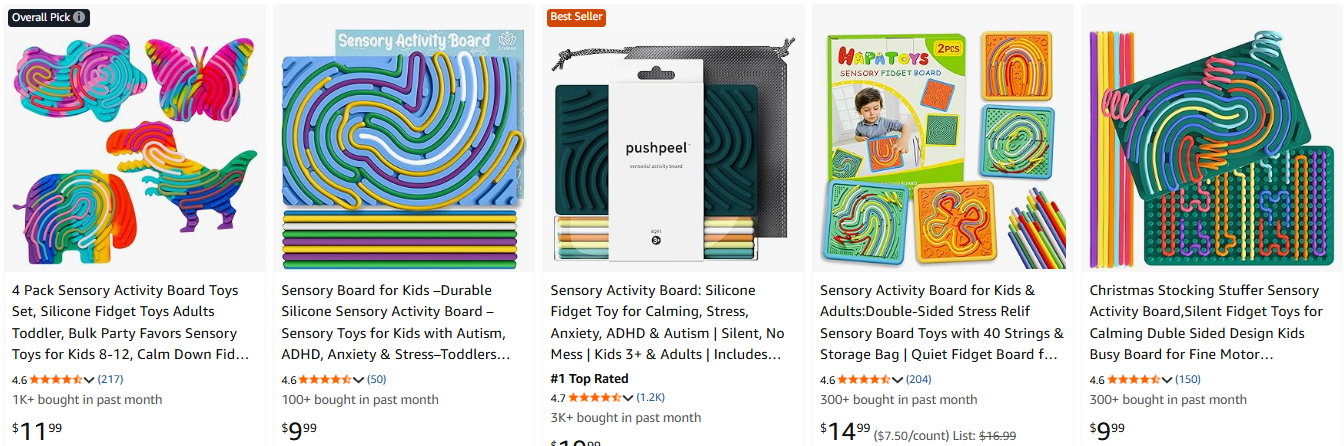Open Sensory Activity Board Silicone Fidget Toy title

point(667,322)
